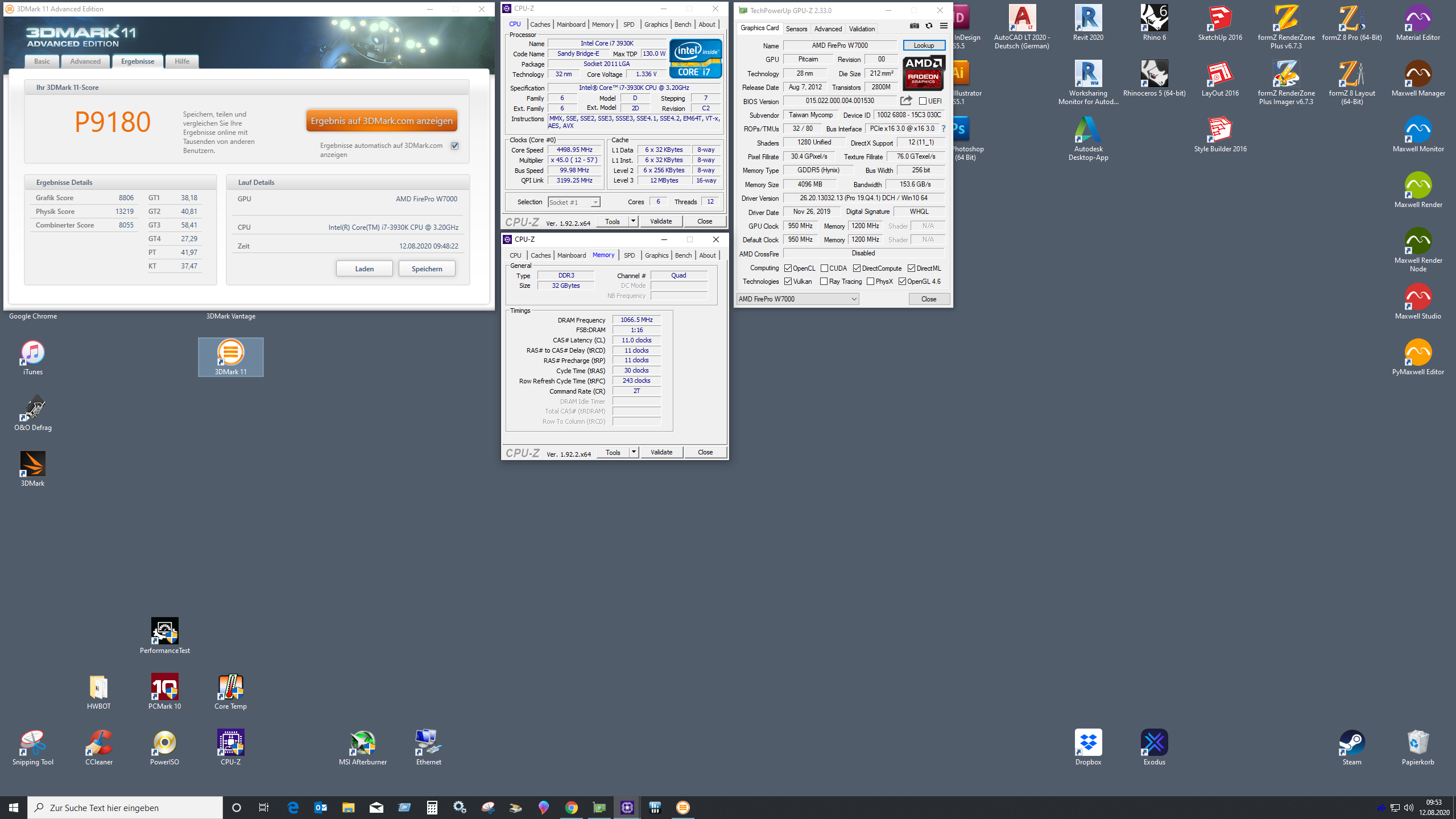This screenshot has height=819, width=1456.
Task: Click Validate in the upper CPU-Z window
Action: click(x=661, y=221)
